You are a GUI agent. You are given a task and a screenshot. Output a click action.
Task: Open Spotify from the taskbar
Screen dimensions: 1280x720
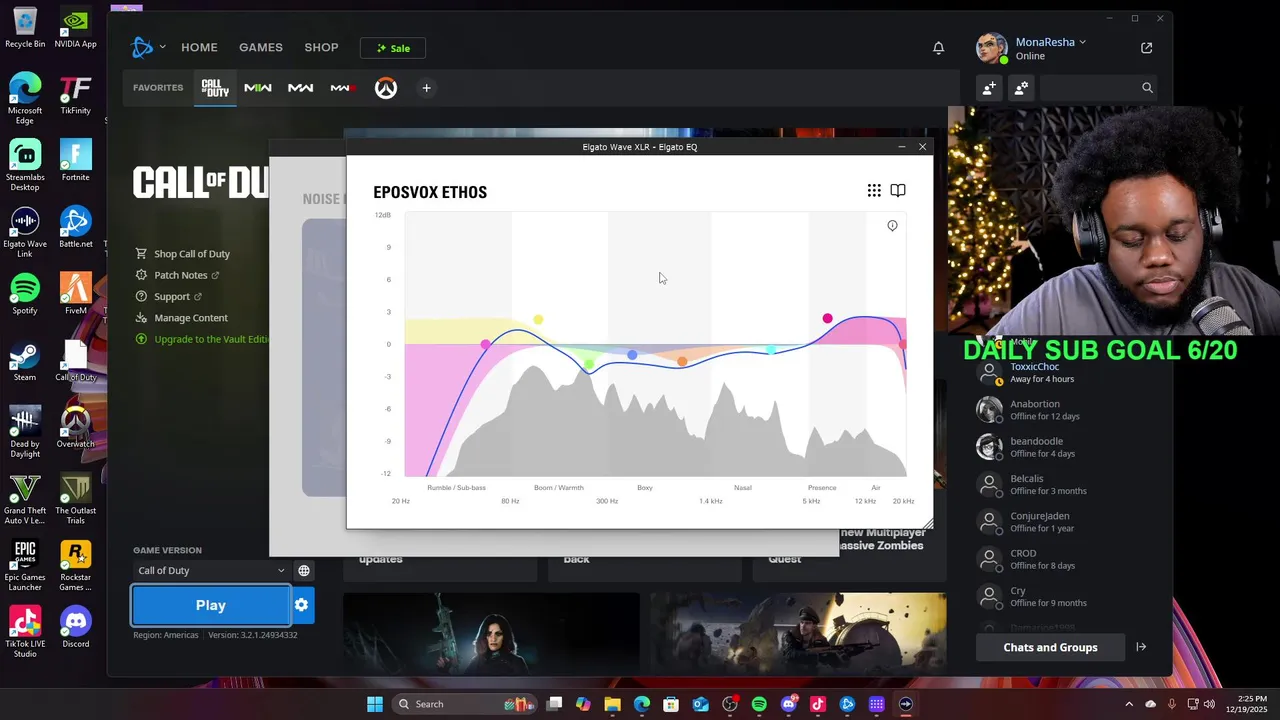[759, 704]
